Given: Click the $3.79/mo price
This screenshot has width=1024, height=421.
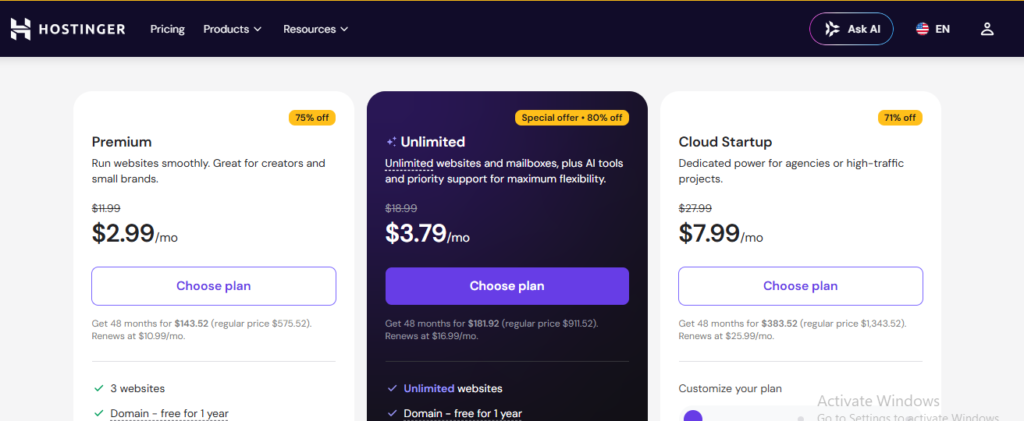Looking at the screenshot, I should pos(427,233).
